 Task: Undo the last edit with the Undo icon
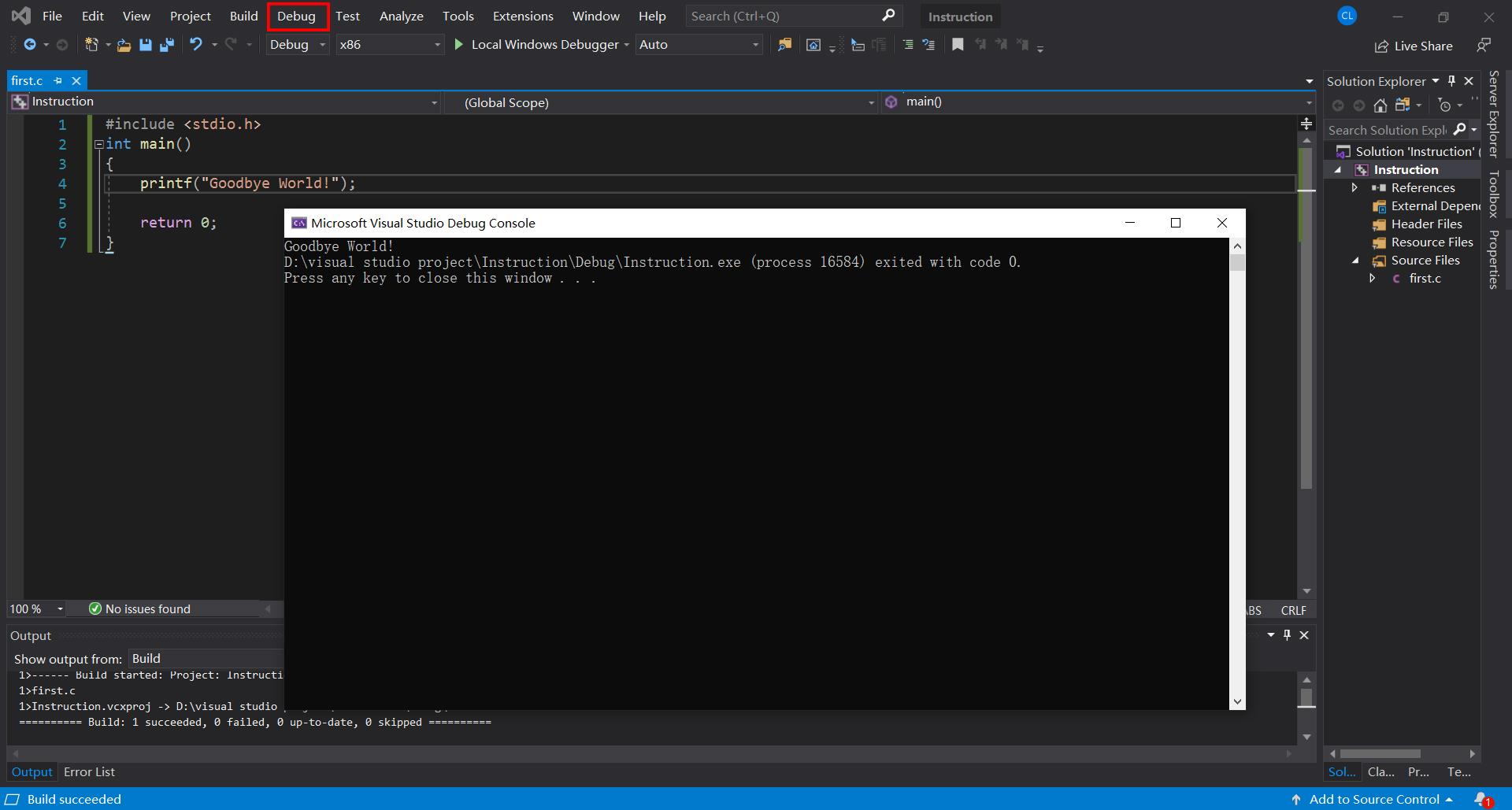coord(196,45)
